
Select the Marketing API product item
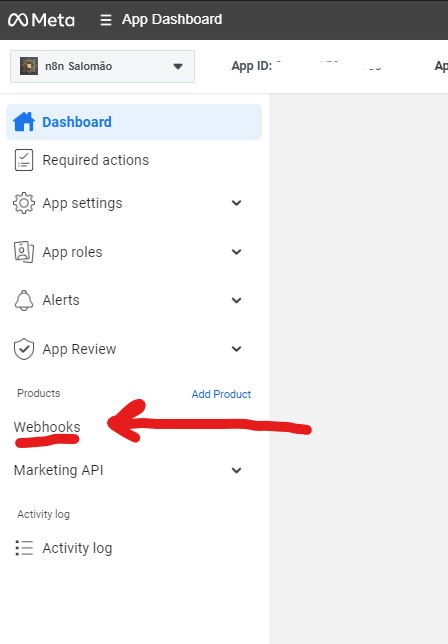point(58,470)
